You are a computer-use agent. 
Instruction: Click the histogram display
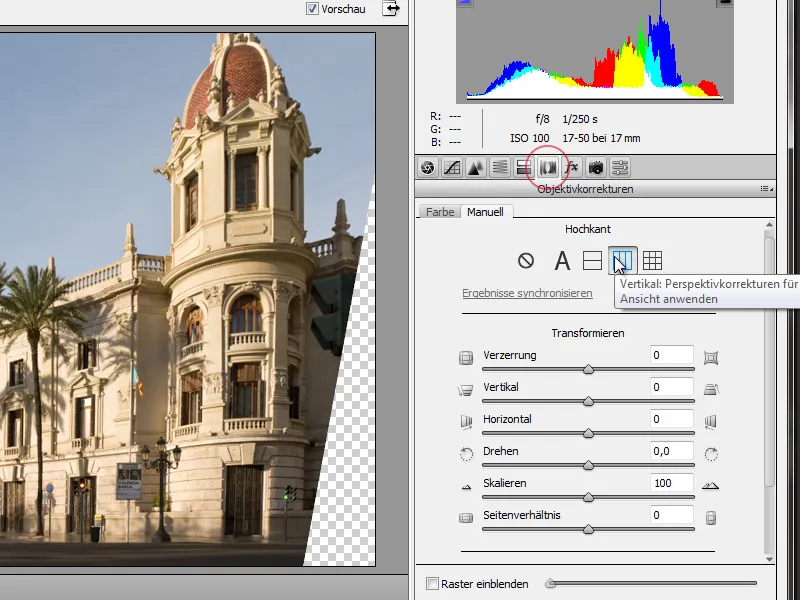point(594,50)
